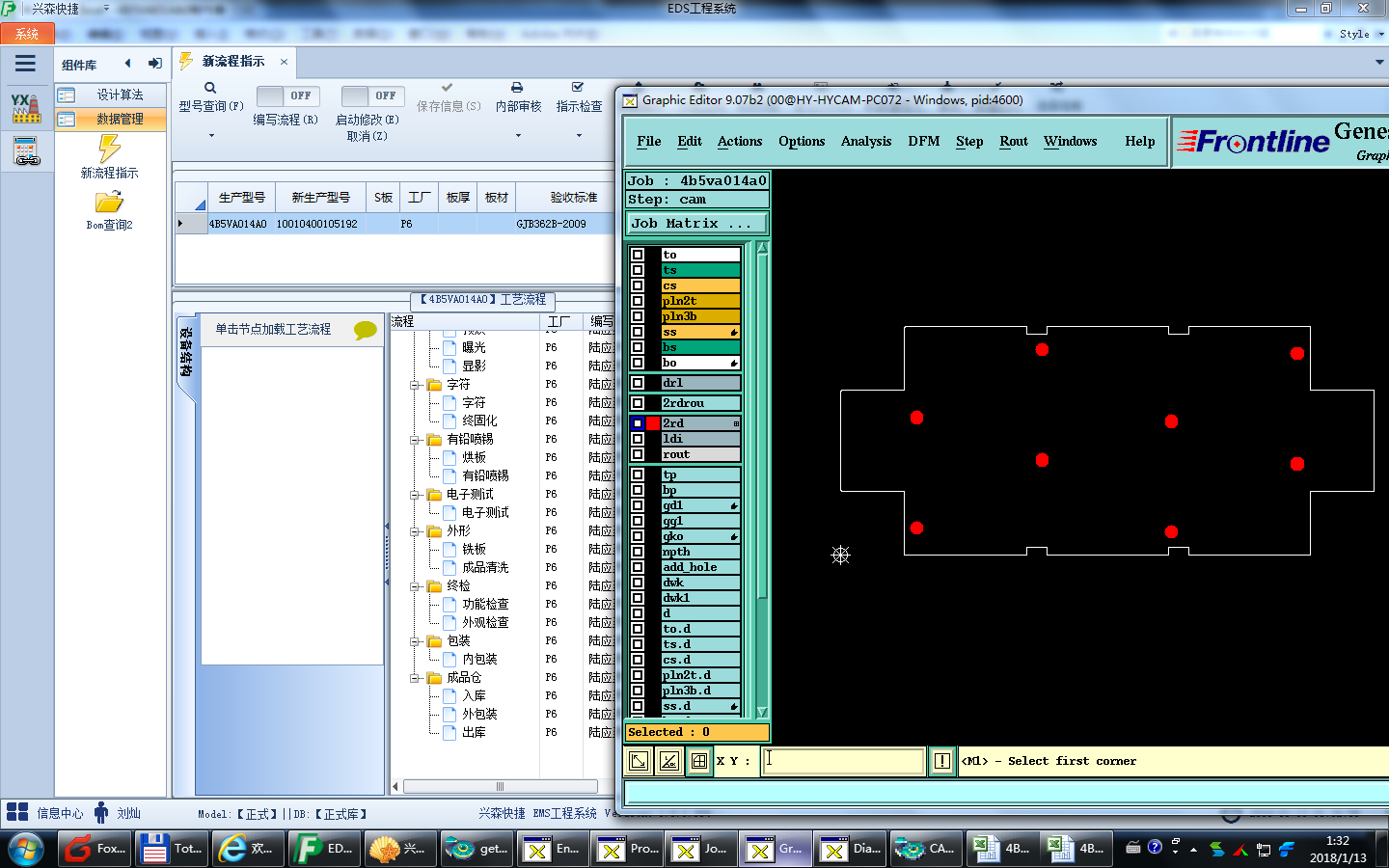1389x868 pixels.
Task: Click the 内部审核 printer icon
Action: coord(517,87)
